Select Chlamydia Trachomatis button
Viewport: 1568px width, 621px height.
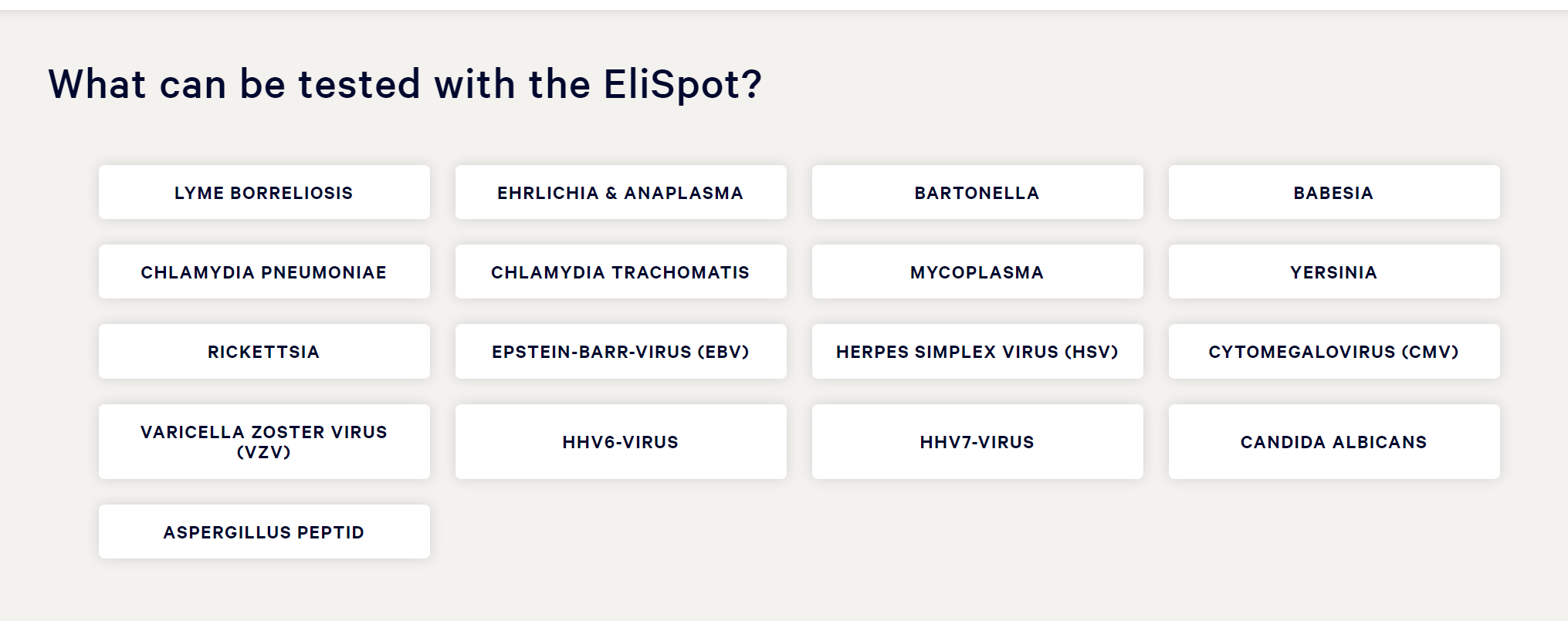coord(621,272)
